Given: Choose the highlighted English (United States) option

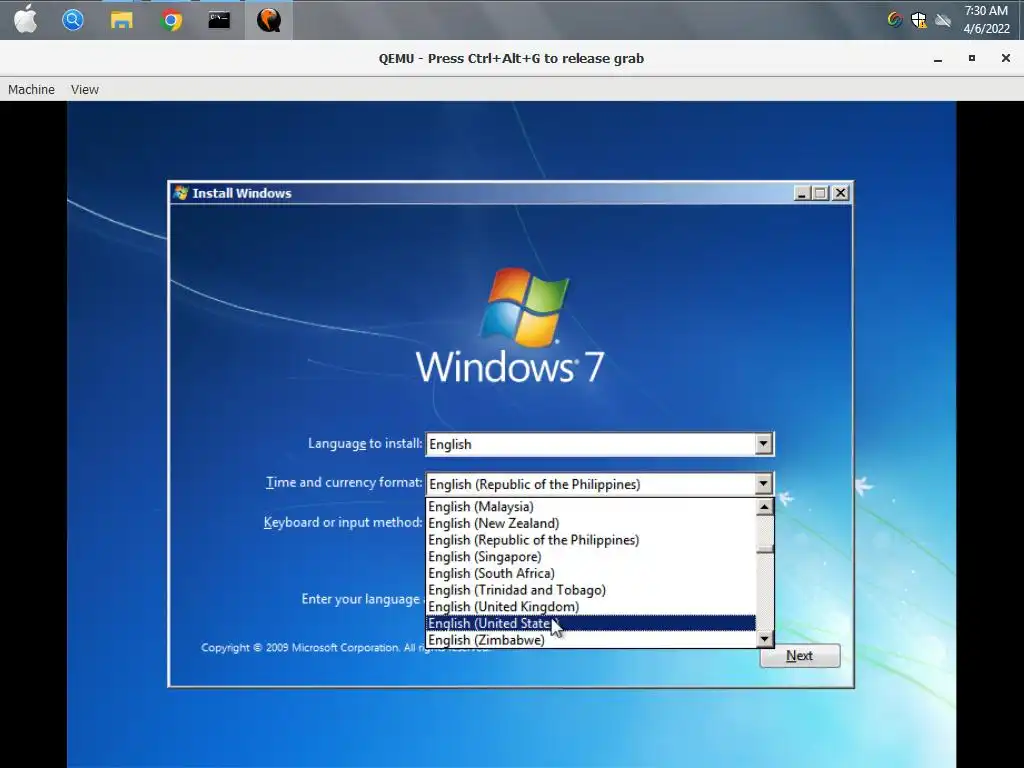Looking at the screenshot, I should (x=590, y=623).
